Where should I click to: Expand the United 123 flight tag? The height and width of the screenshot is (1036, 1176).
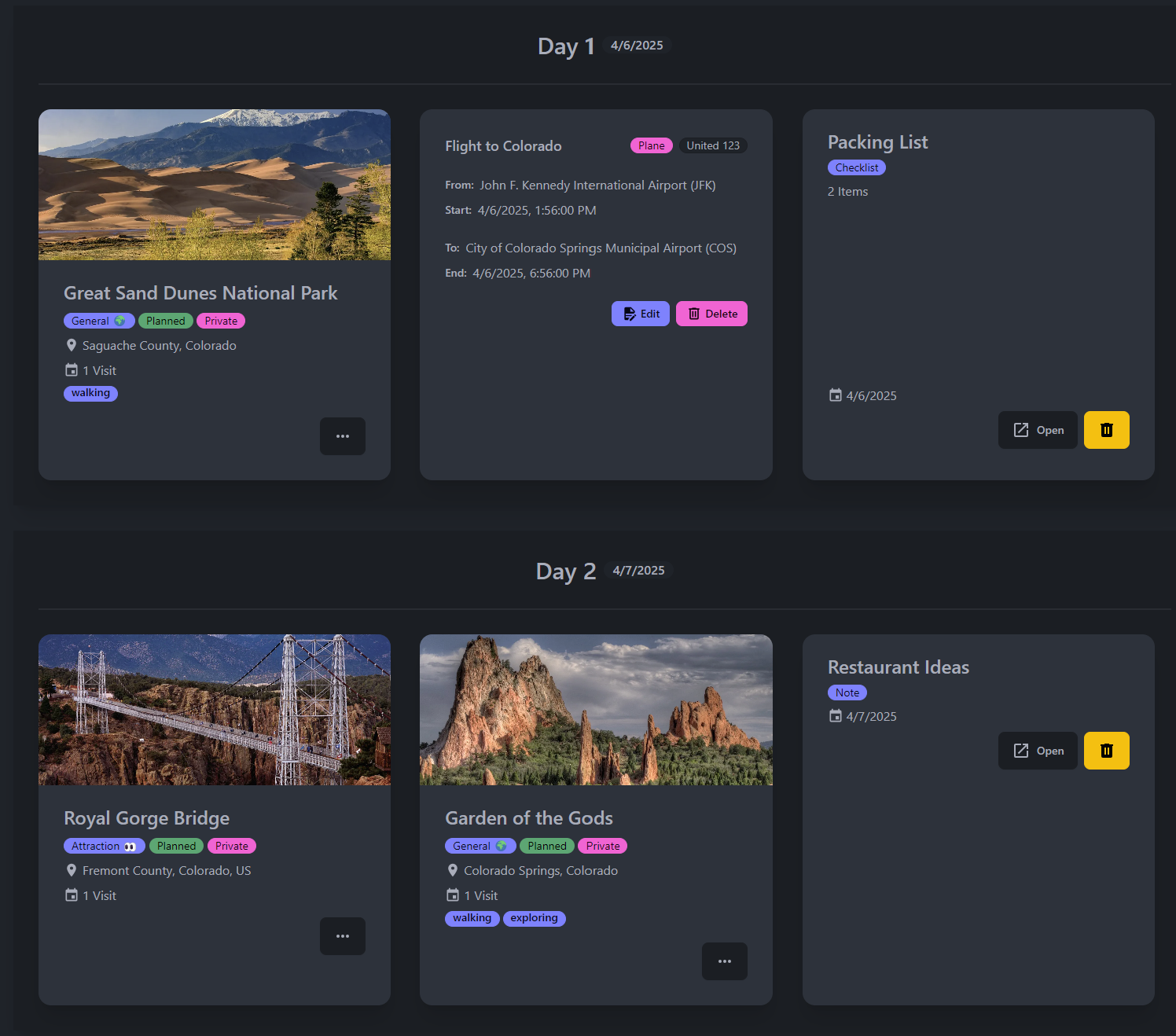tap(712, 145)
